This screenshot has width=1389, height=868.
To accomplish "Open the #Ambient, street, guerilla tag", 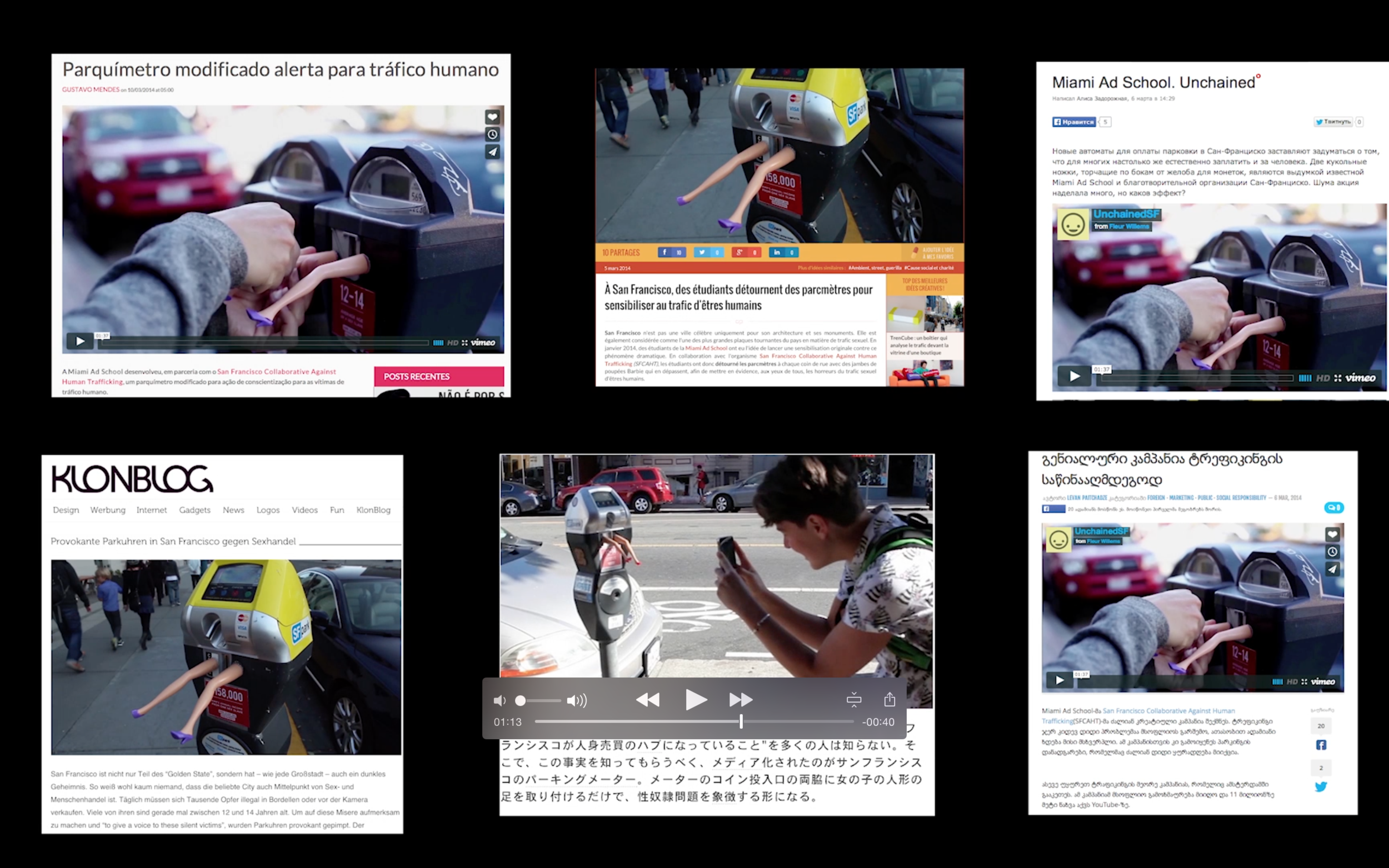I will coord(875,268).
